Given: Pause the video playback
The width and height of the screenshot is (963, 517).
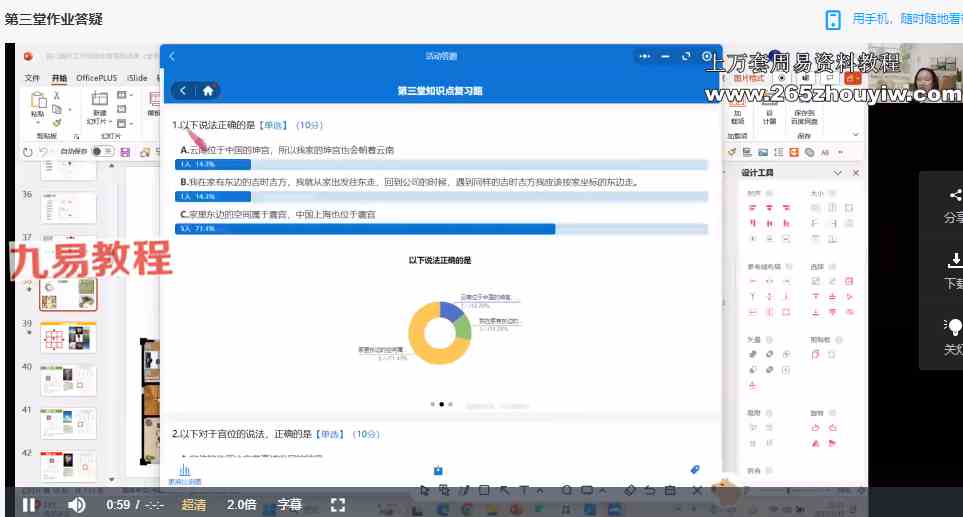Looking at the screenshot, I should [29, 505].
